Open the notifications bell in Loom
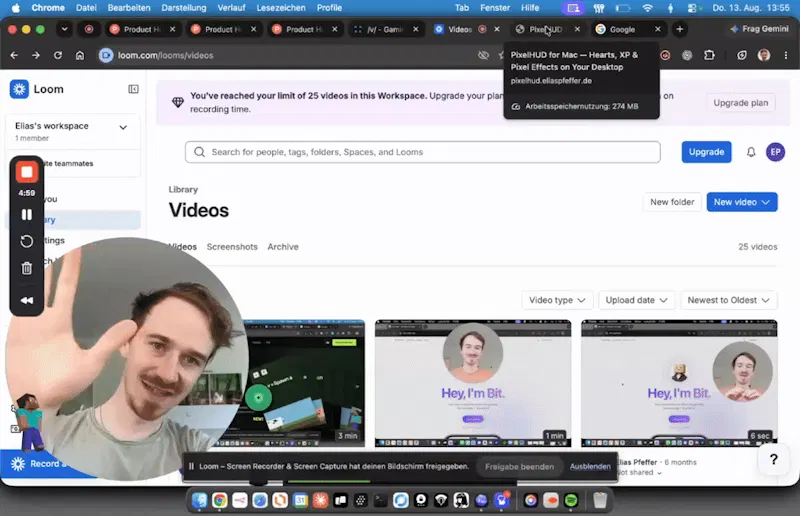Viewport: 800px width, 516px height. [751, 152]
